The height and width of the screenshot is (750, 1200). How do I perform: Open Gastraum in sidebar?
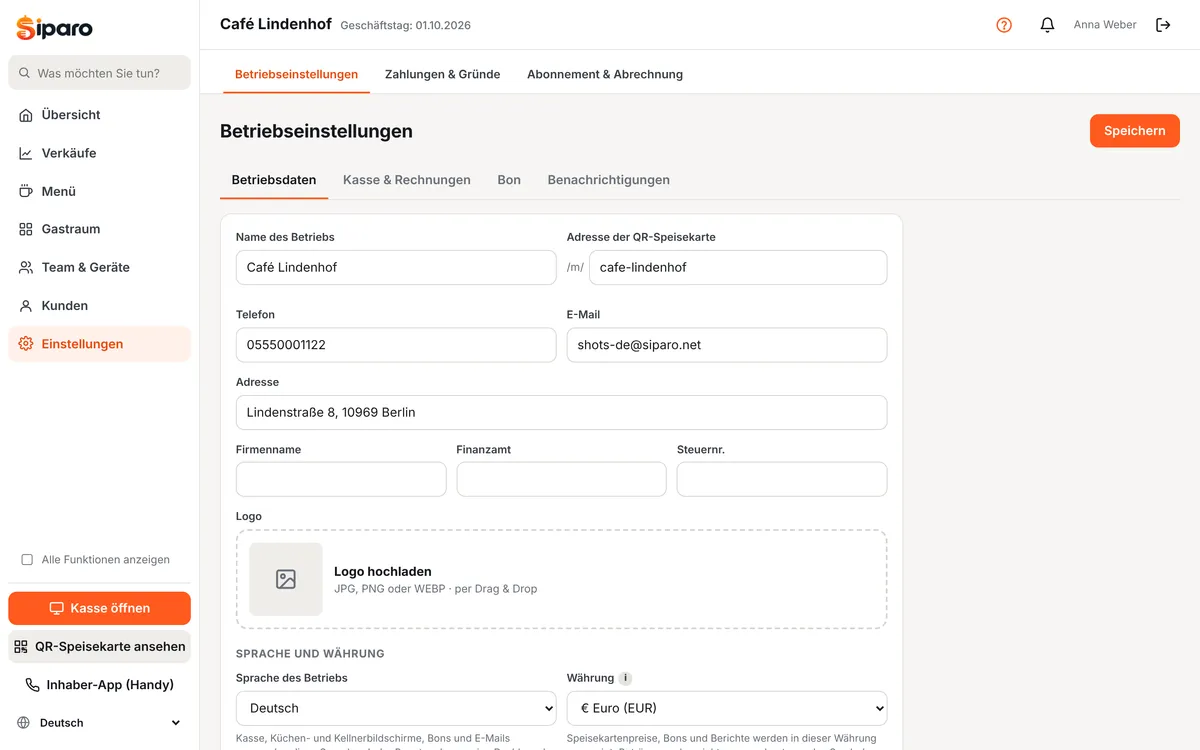tap(99, 229)
